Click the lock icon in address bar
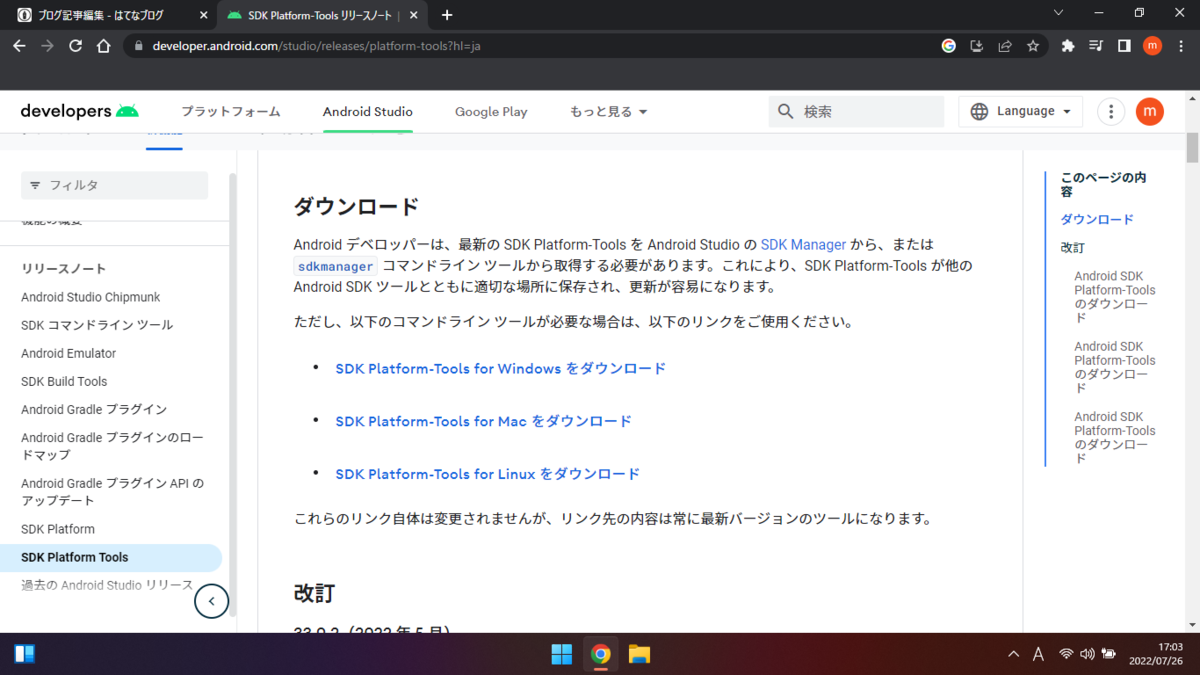The height and width of the screenshot is (675, 1200). click(x=138, y=46)
